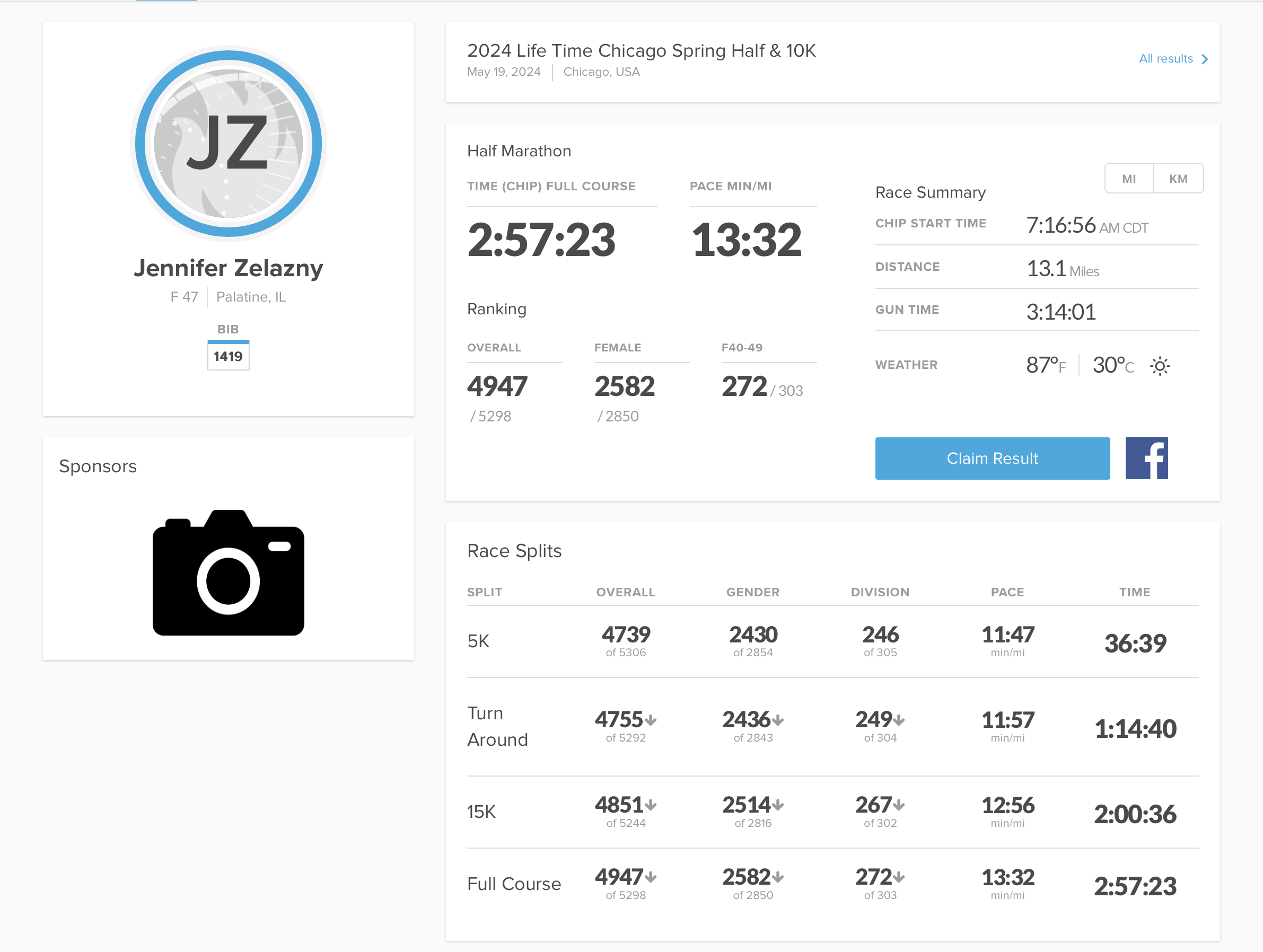Click the 5K split row label
The height and width of the screenshot is (952, 1263).
[x=478, y=641]
